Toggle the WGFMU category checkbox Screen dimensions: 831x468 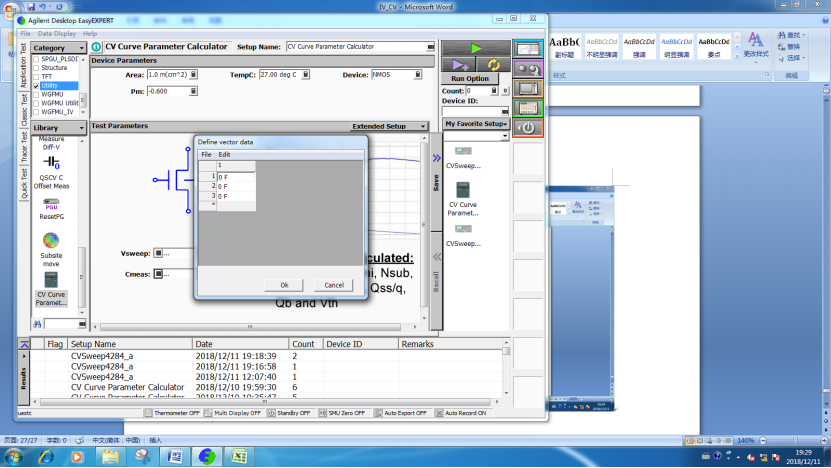[36, 94]
